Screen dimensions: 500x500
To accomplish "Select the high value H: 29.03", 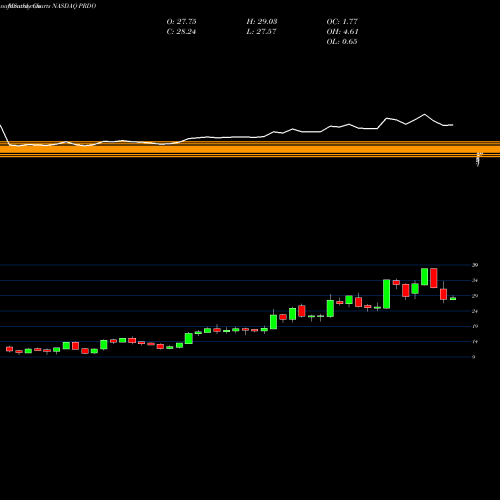I will 262,22.
